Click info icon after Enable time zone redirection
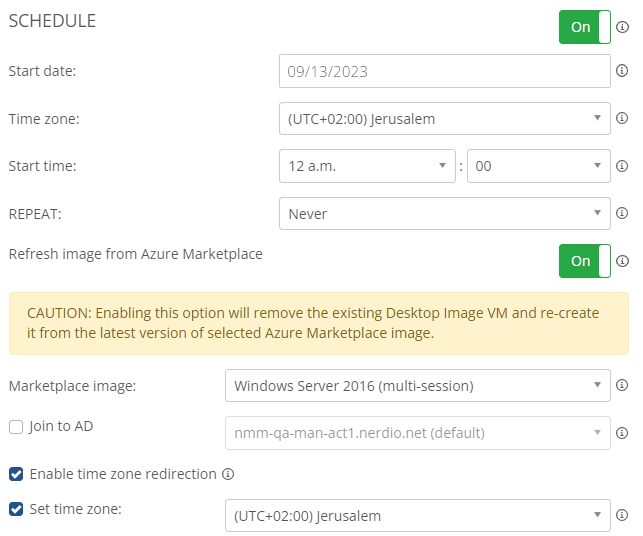This screenshot has height=536, width=643. (x=228, y=474)
